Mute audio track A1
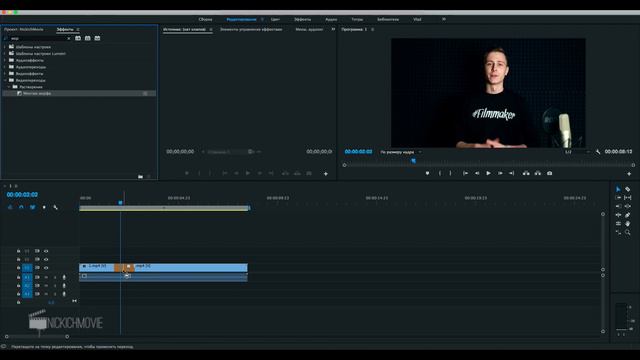The image size is (640, 360). tap(46, 278)
